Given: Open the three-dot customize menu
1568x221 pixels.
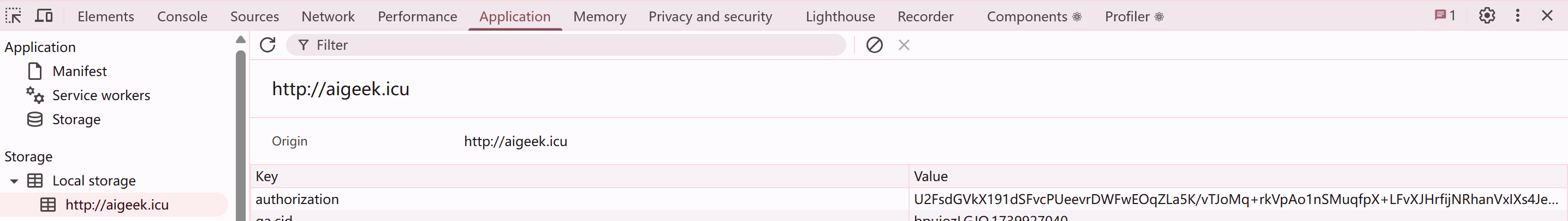Looking at the screenshot, I should coord(1517,16).
